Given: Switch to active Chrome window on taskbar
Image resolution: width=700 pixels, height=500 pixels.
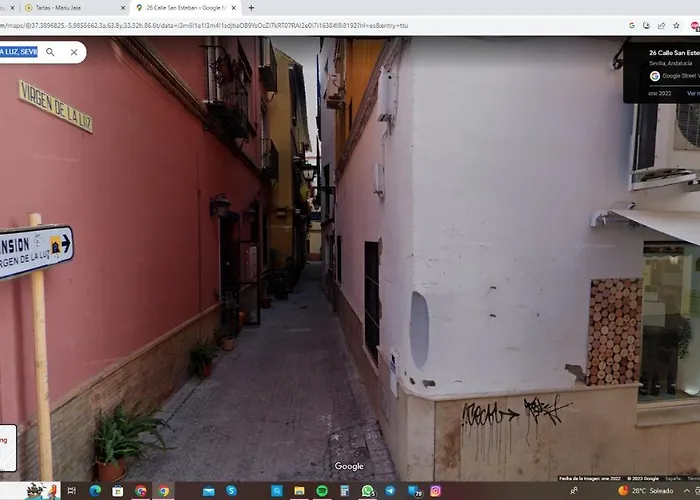Looking at the screenshot, I should coord(164,491).
